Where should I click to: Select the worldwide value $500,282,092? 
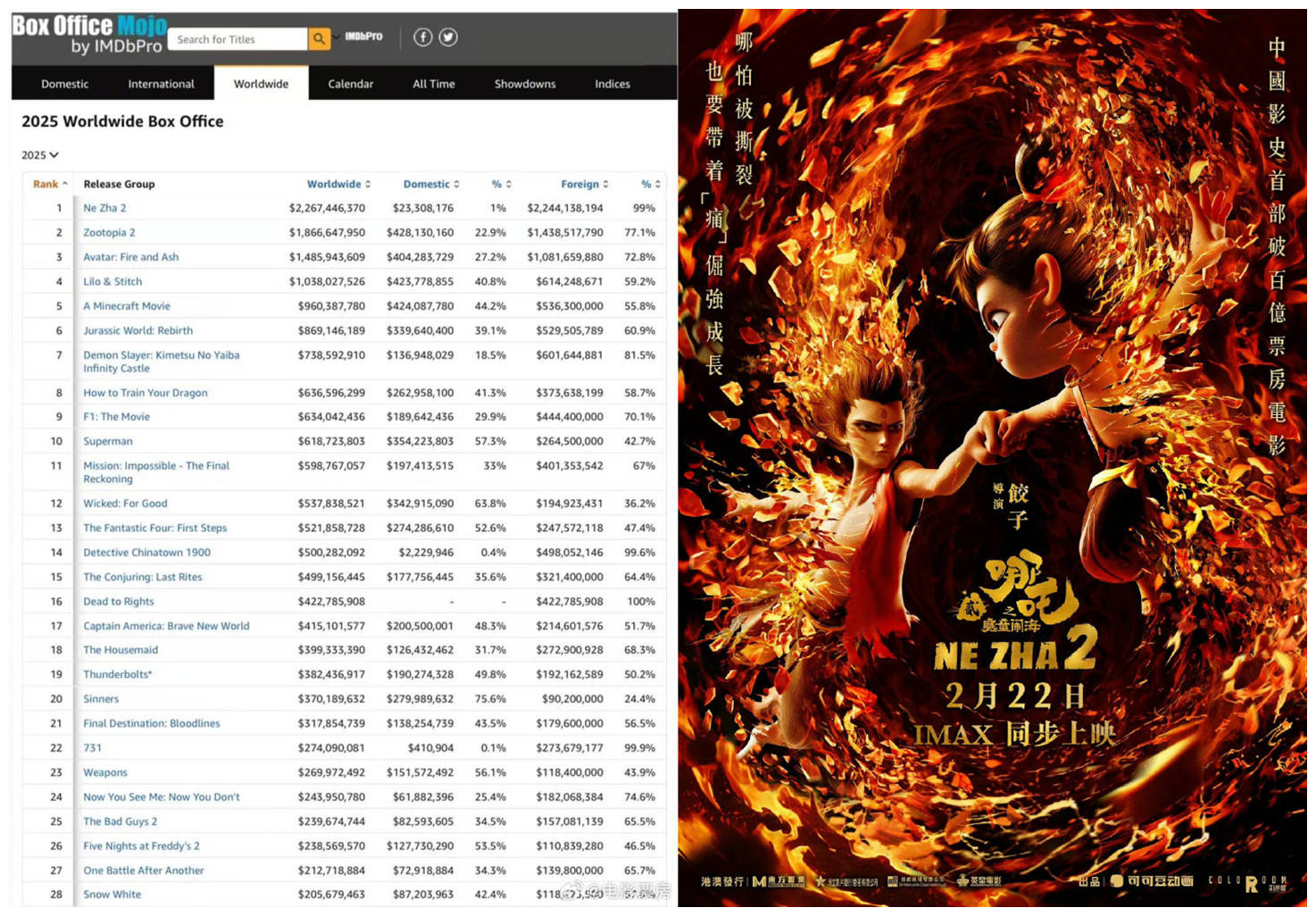coord(331,553)
